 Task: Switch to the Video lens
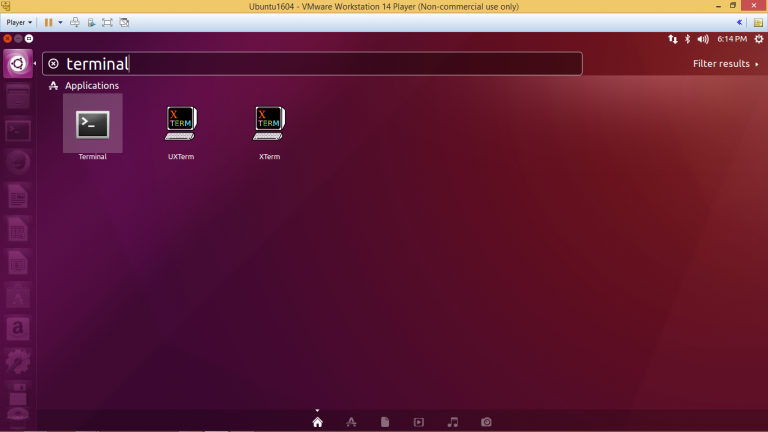coord(419,422)
